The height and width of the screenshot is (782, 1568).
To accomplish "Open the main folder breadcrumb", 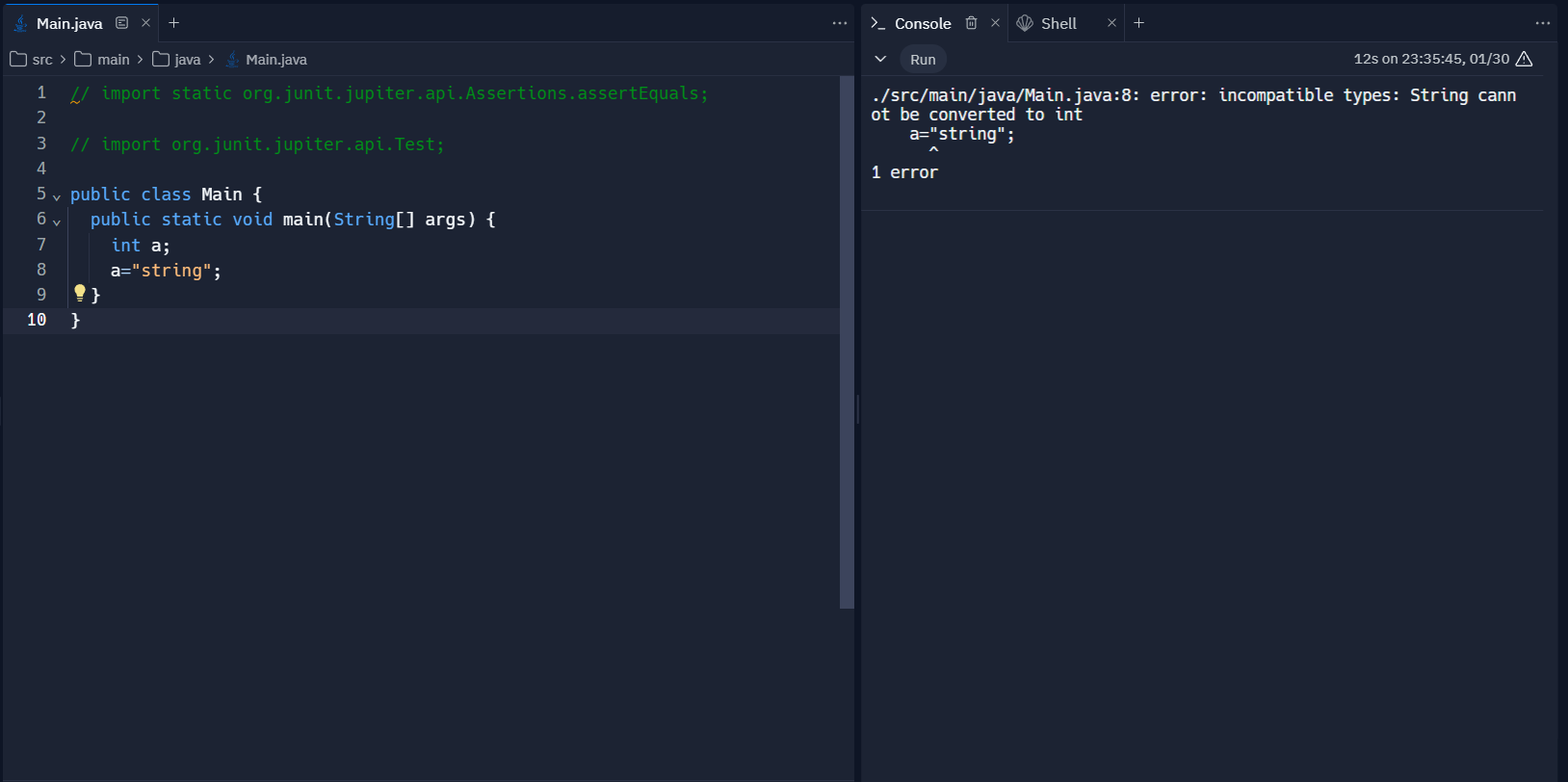I will click(x=102, y=60).
